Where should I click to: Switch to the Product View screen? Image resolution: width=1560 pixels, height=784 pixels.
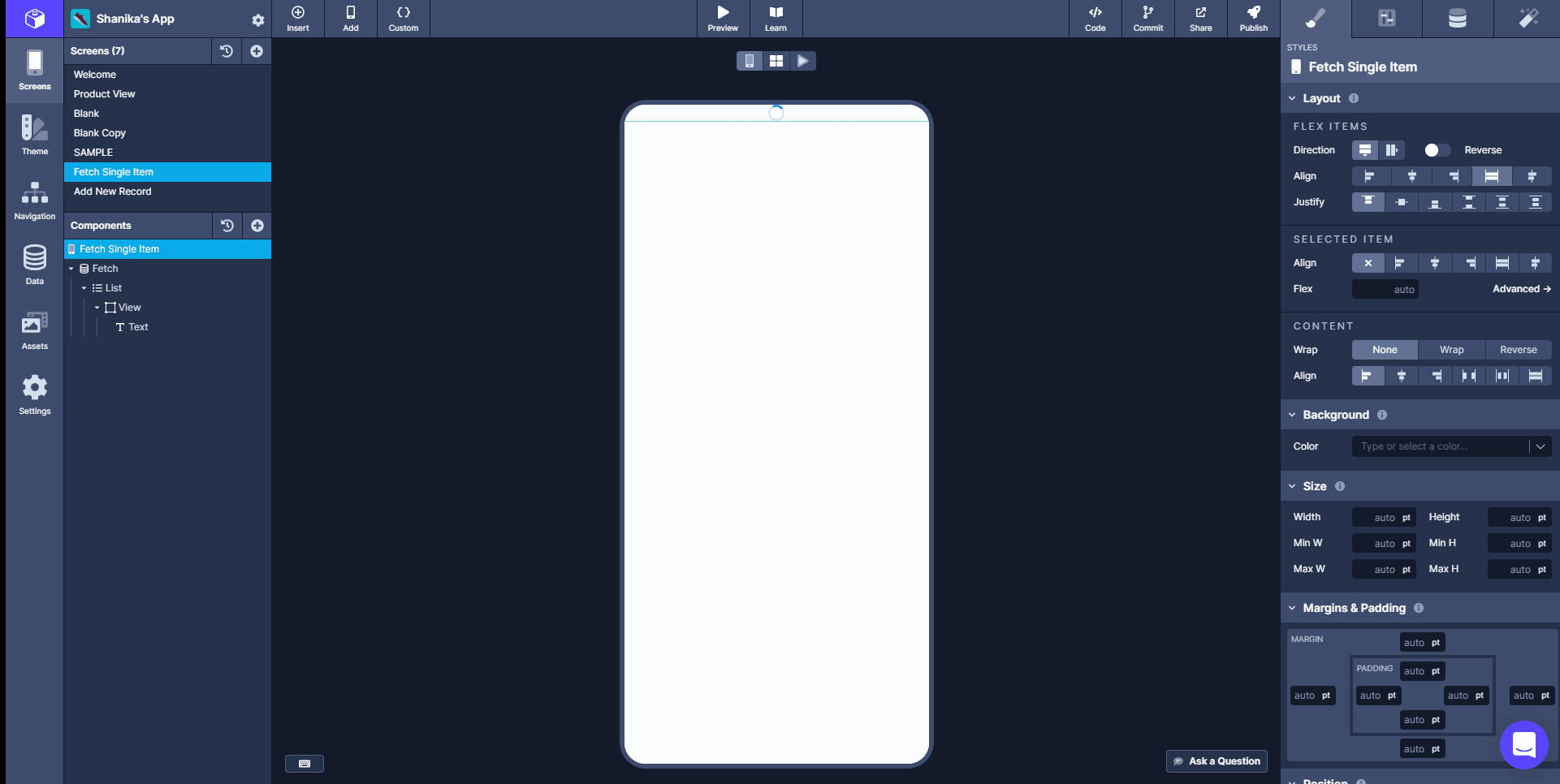104,93
